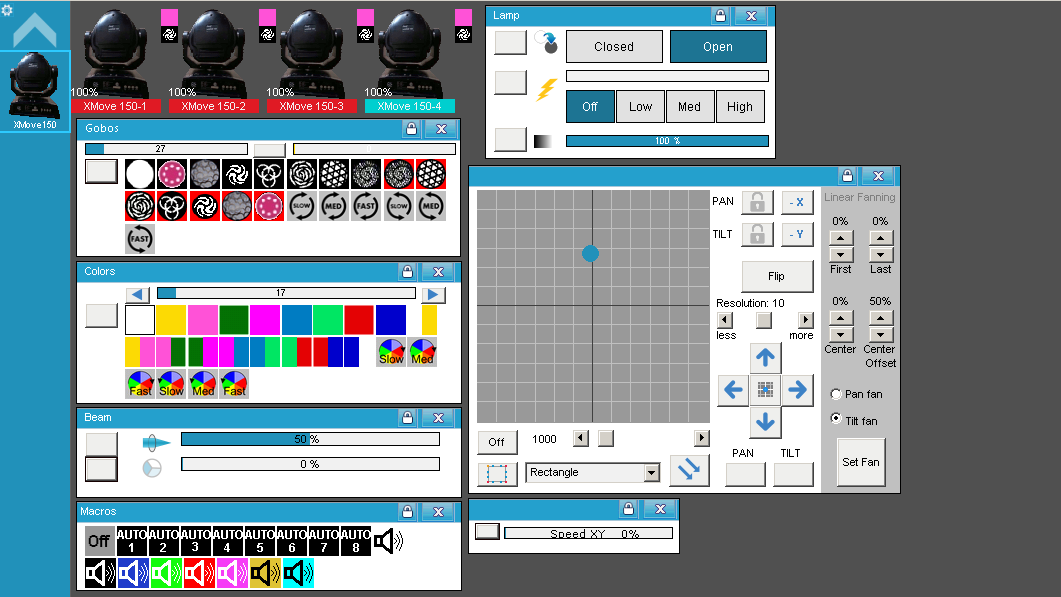The image size is (1061, 597).
Task: Turn movement shape Off
Action: point(497,442)
